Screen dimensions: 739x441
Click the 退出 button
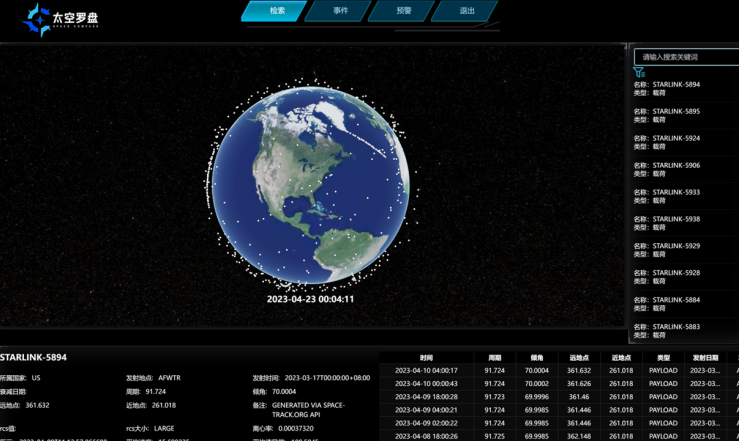[466, 11]
